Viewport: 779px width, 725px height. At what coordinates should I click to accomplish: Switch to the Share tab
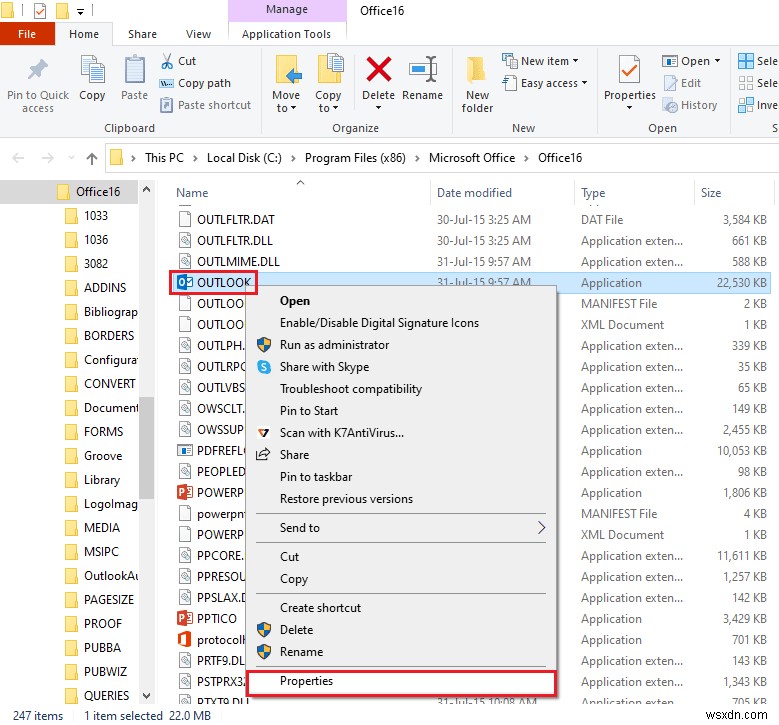pos(142,34)
